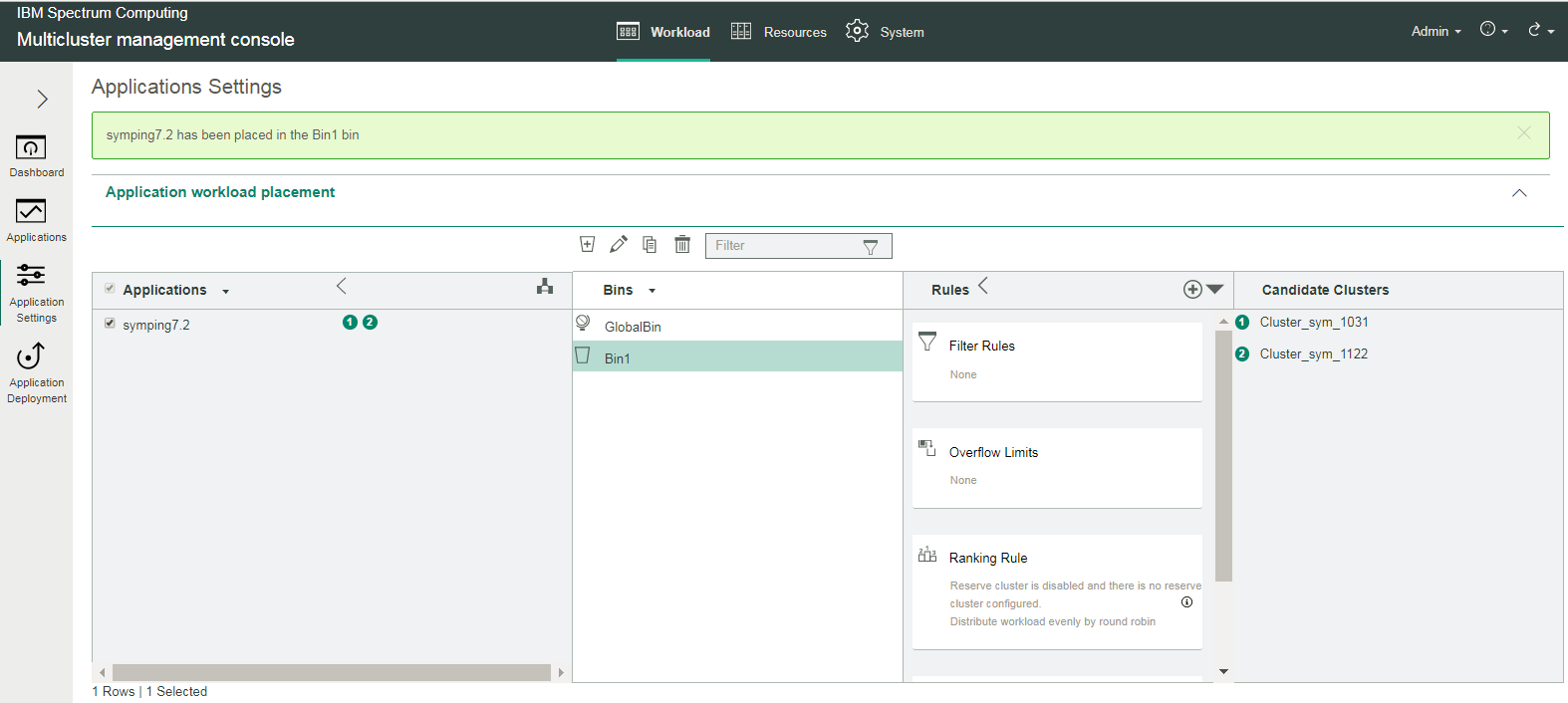Click cluster badge 2 next to symping7.2
1568x703 pixels.
pos(370,322)
